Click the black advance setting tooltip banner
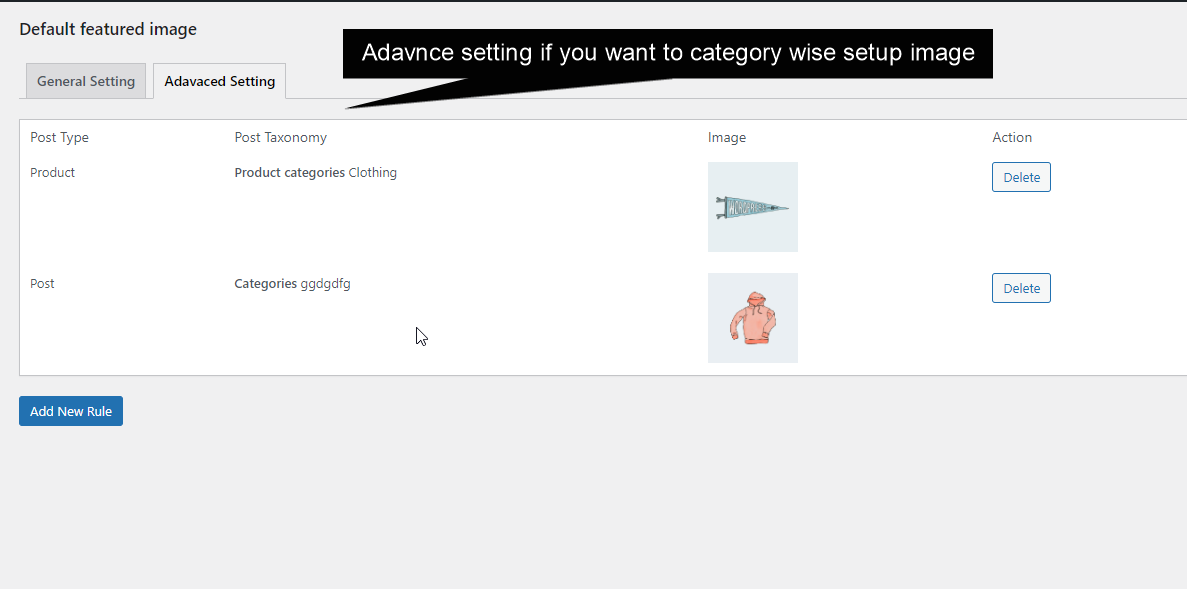 [x=668, y=52]
